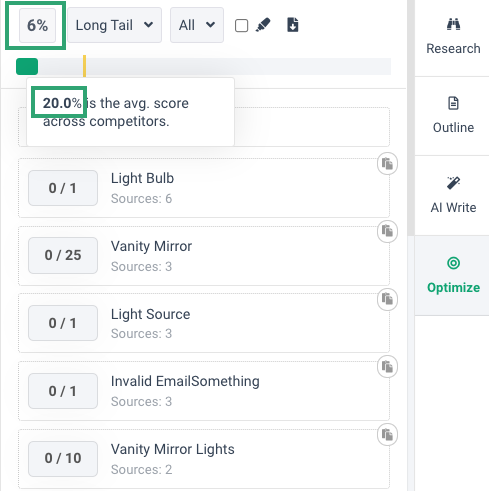Toggle the checkbox beside the highlighter
489x491 pixels.
click(x=241, y=26)
